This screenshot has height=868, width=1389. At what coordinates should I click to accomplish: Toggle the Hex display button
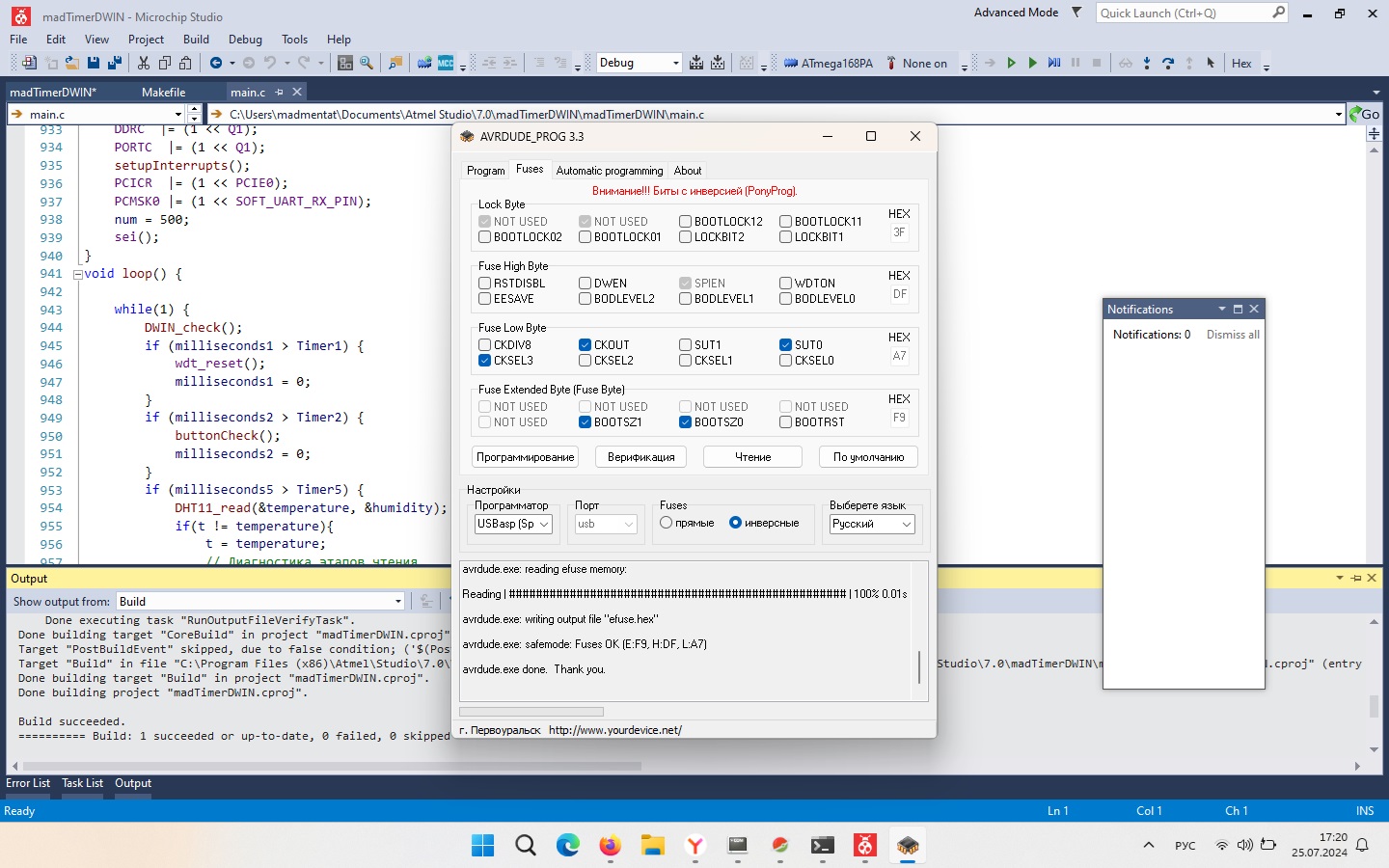(1241, 63)
